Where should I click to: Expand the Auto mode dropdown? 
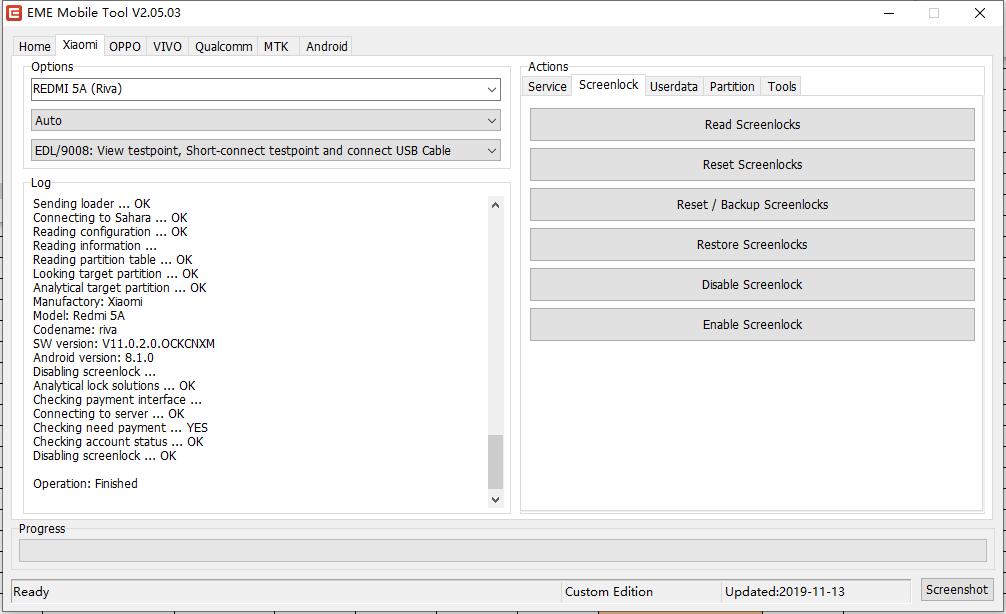tap(266, 121)
